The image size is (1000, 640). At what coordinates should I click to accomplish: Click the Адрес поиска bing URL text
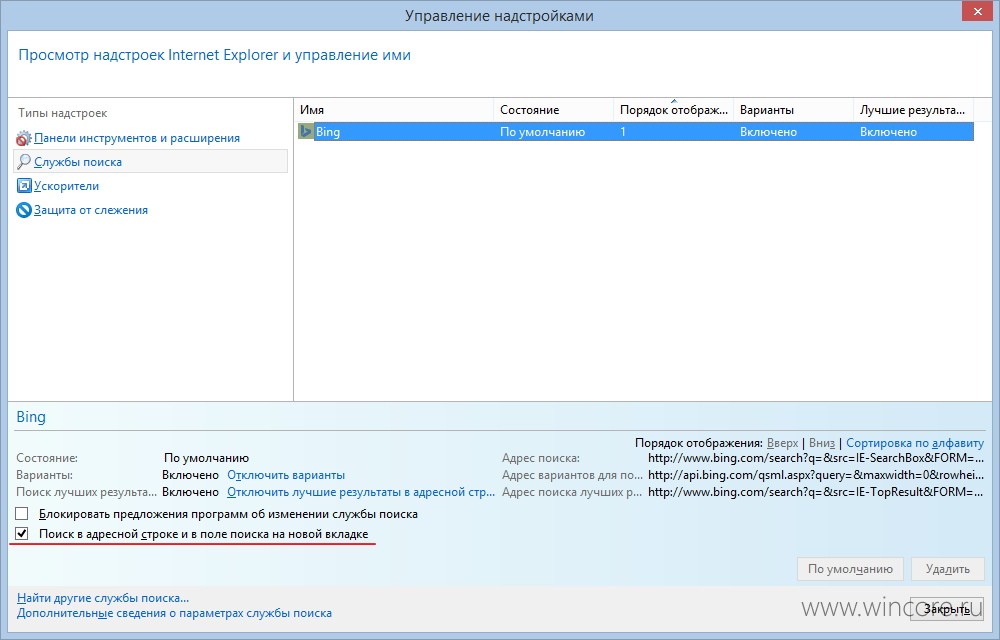pos(816,458)
